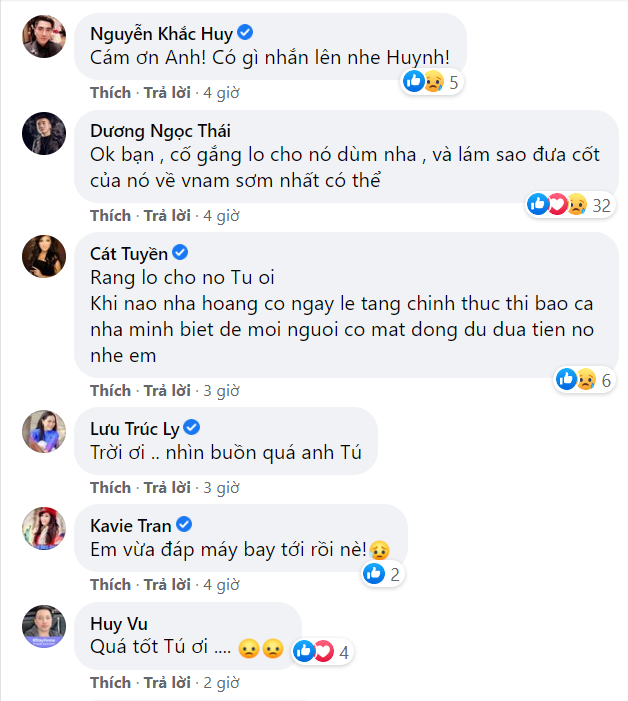
Task: View like reactions on Kavie Tran's comment
Action: (x=382, y=574)
